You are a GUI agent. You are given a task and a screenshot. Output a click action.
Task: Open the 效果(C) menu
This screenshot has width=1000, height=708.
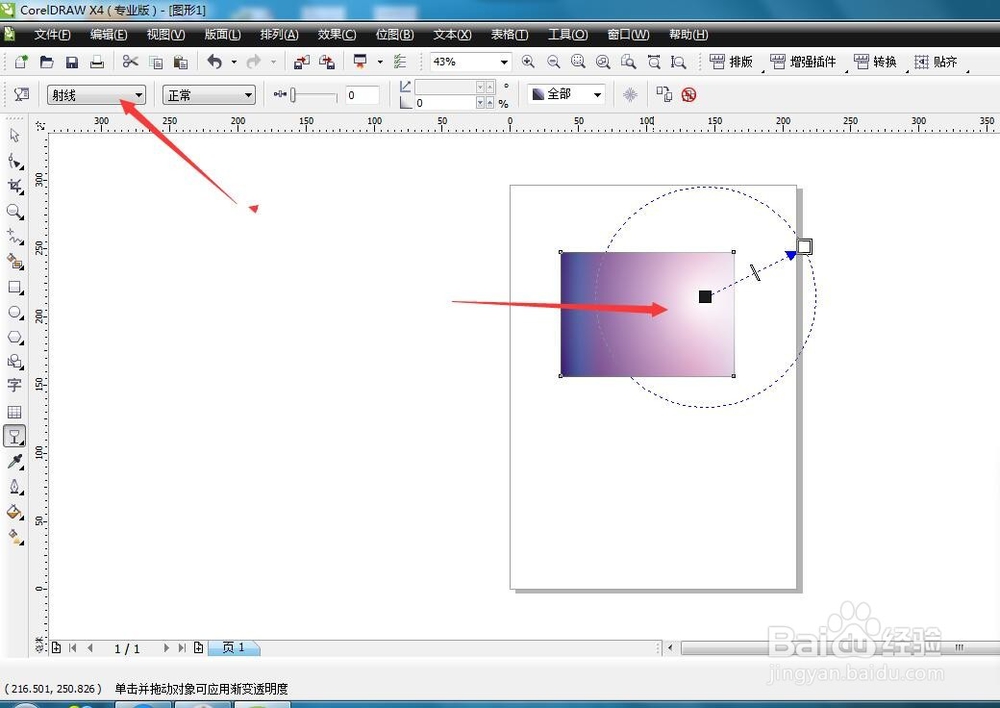coord(337,34)
